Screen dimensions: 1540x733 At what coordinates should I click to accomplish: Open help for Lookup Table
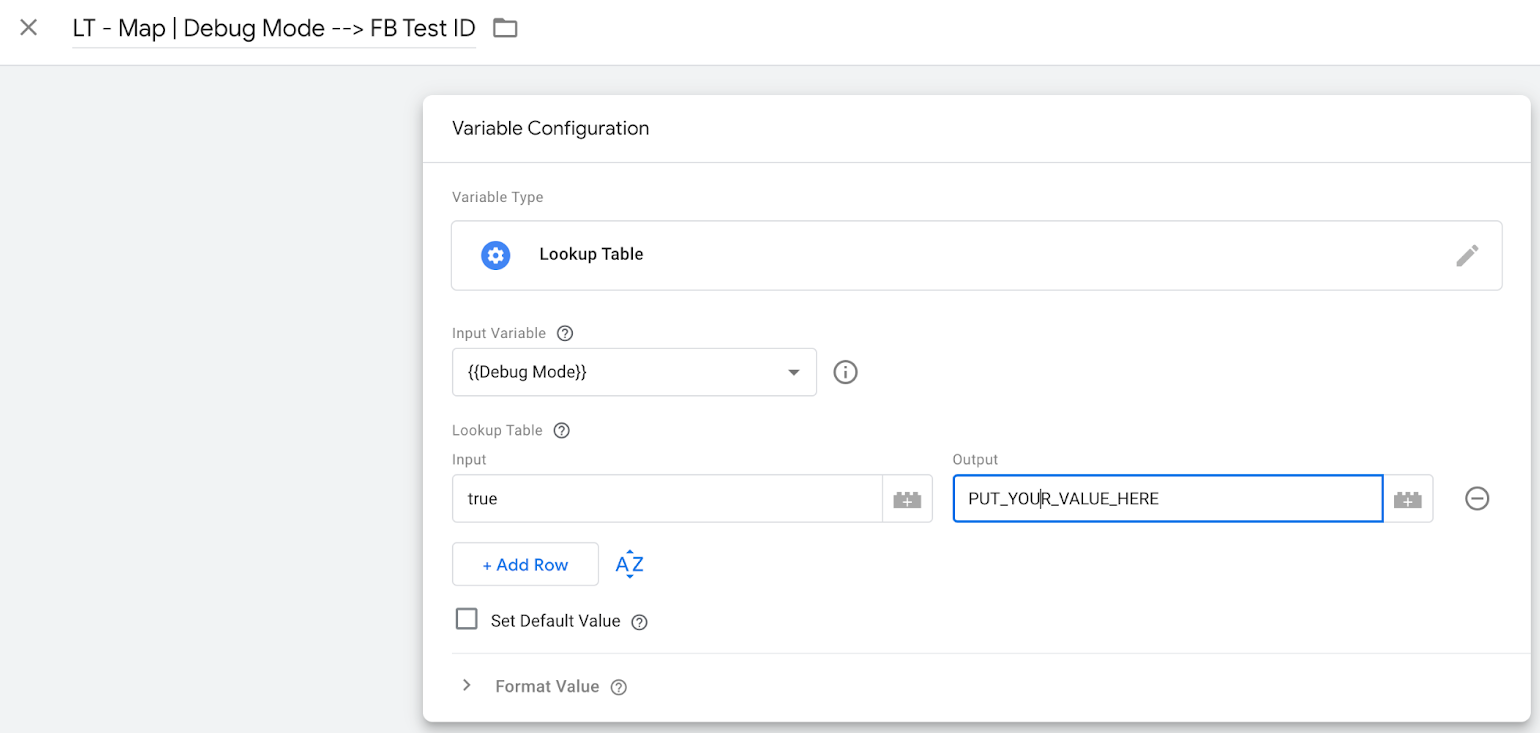coord(561,430)
